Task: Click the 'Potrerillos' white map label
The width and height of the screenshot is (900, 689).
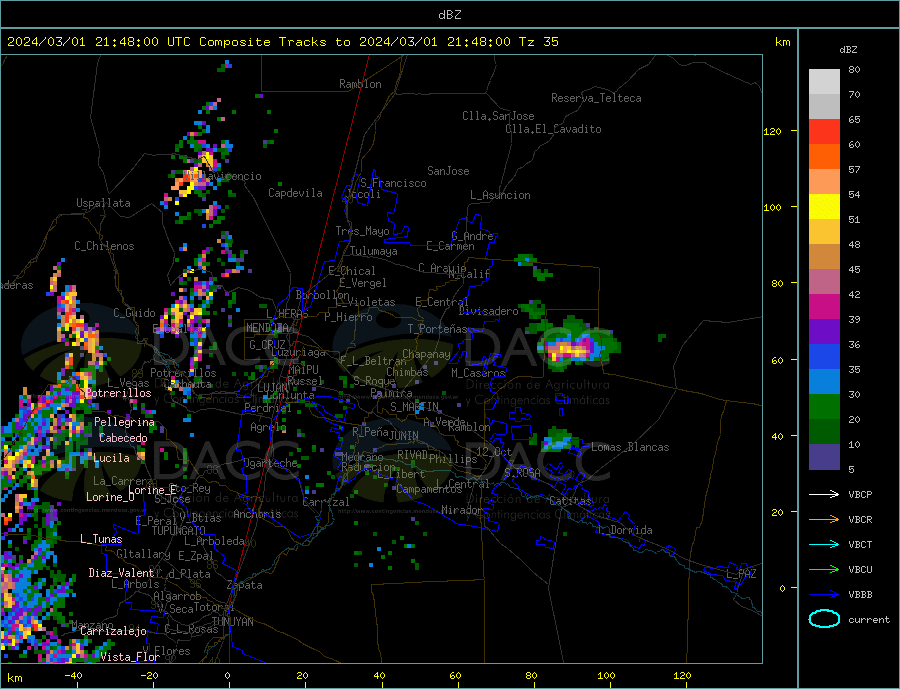Action: pyautogui.click(x=118, y=393)
